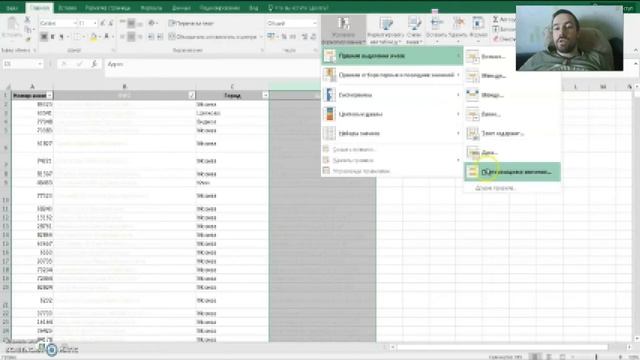Image resolution: width=640 pixels, height=360 pixels.
Task: Click the insert function fx icon
Action: [x=94, y=64]
